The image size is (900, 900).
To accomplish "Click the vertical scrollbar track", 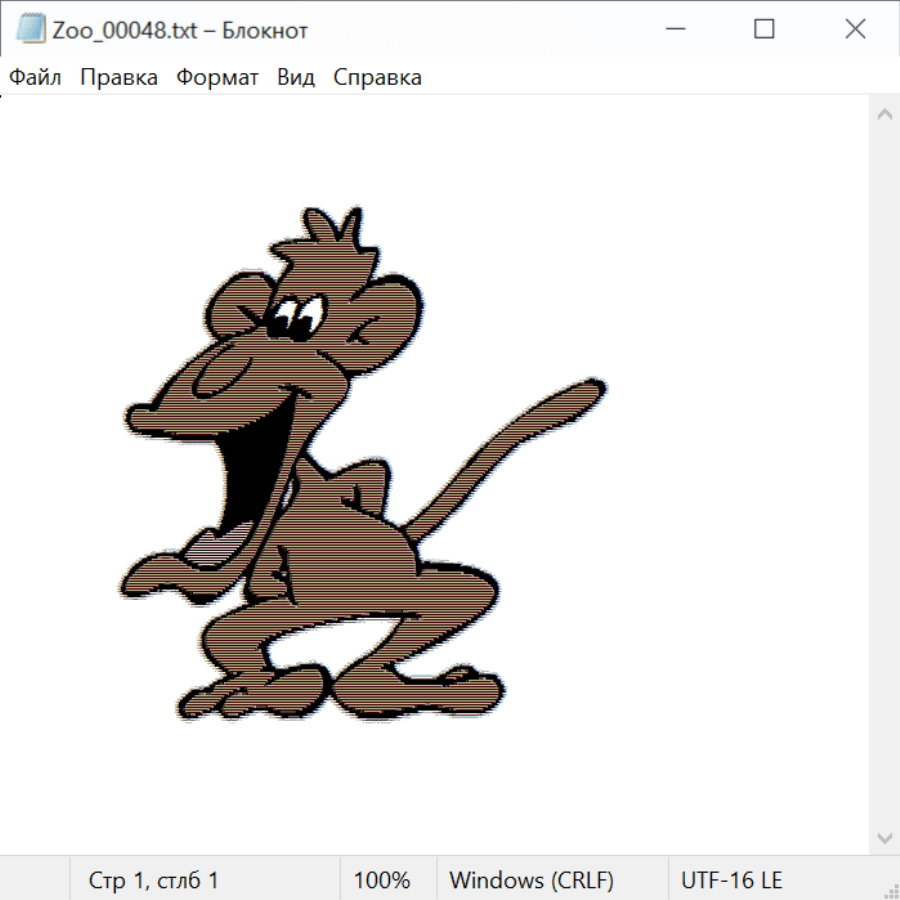I will tap(884, 475).
